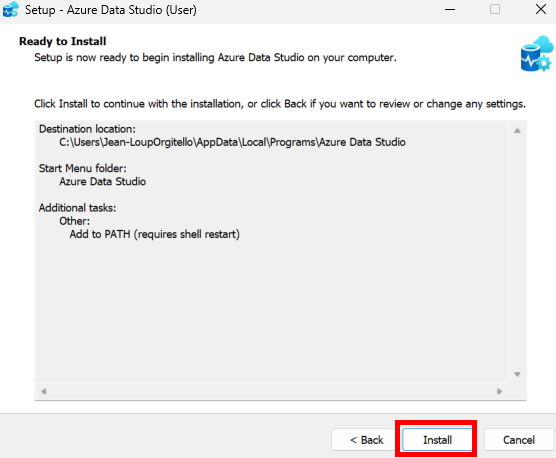Click the horizontal scrollbar track
556x458 pixels.
(272, 391)
